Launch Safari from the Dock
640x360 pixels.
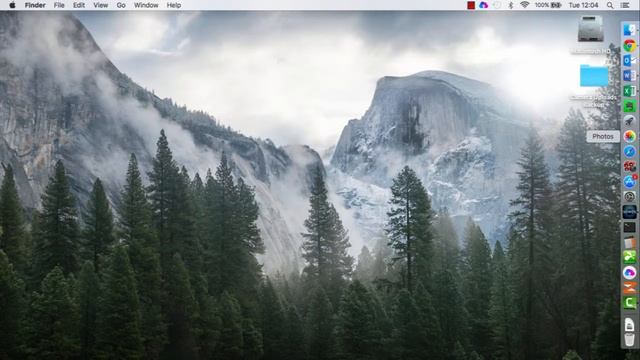point(629,151)
